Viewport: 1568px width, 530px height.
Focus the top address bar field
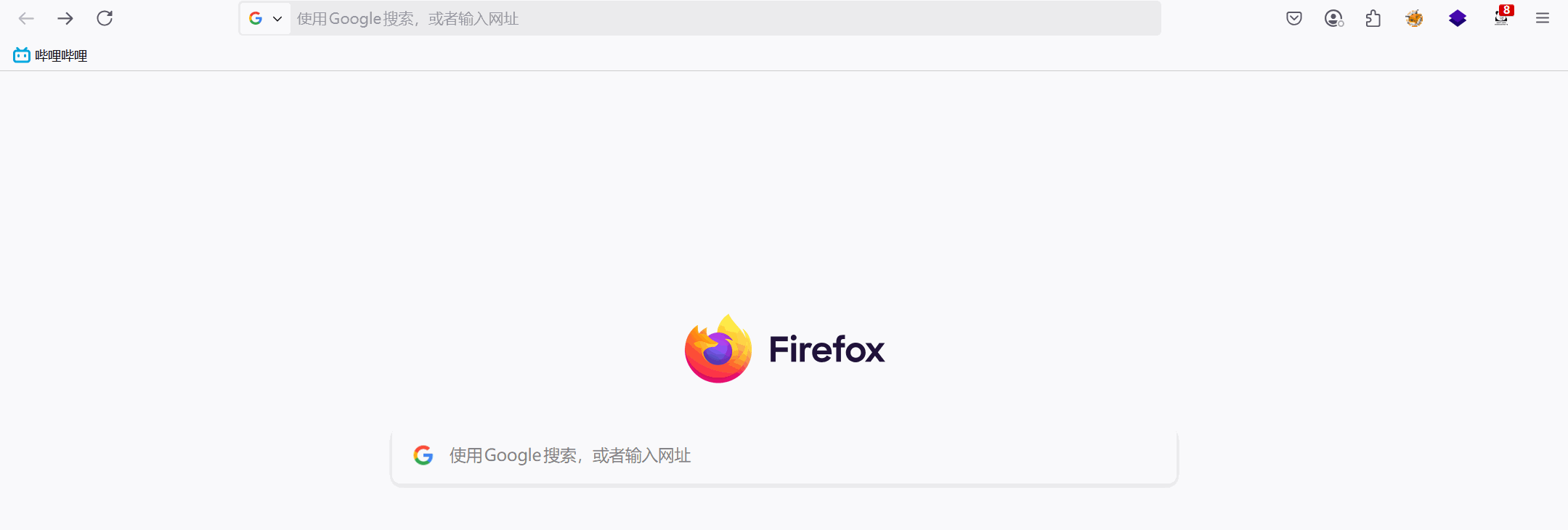point(725,18)
